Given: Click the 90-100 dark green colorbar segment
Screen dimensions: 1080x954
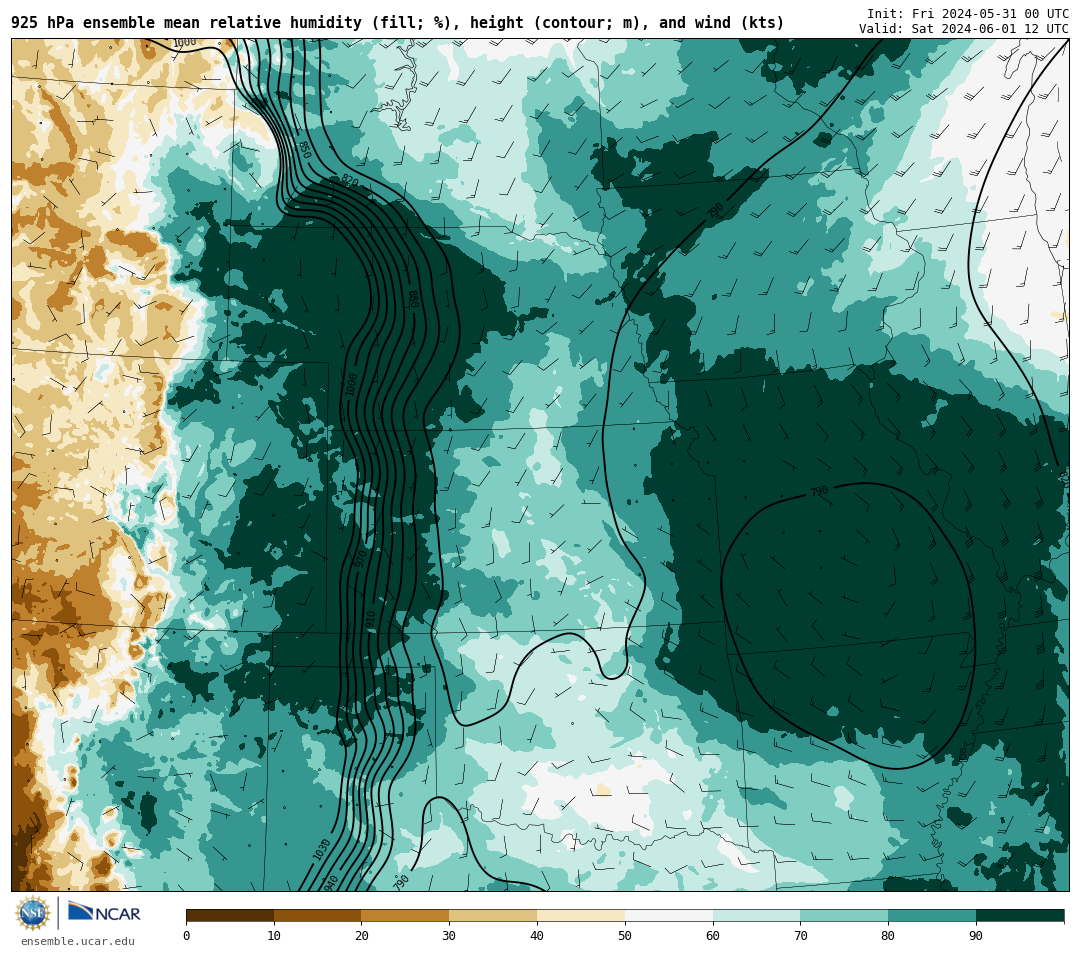Looking at the screenshot, I should [x=1020, y=915].
